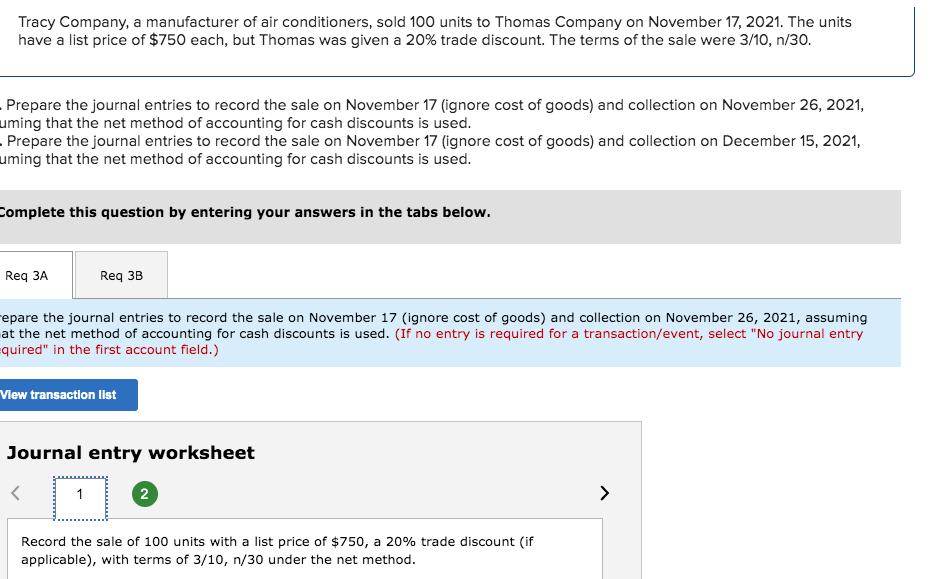Click the Journal entry worksheet heading

[x=131, y=453]
